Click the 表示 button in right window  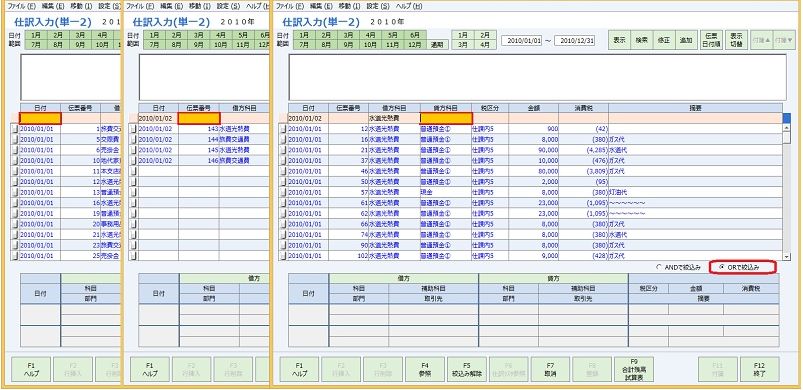619,40
